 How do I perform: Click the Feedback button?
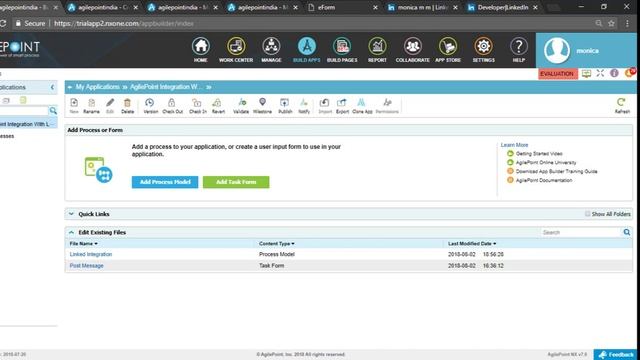pos(616,355)
